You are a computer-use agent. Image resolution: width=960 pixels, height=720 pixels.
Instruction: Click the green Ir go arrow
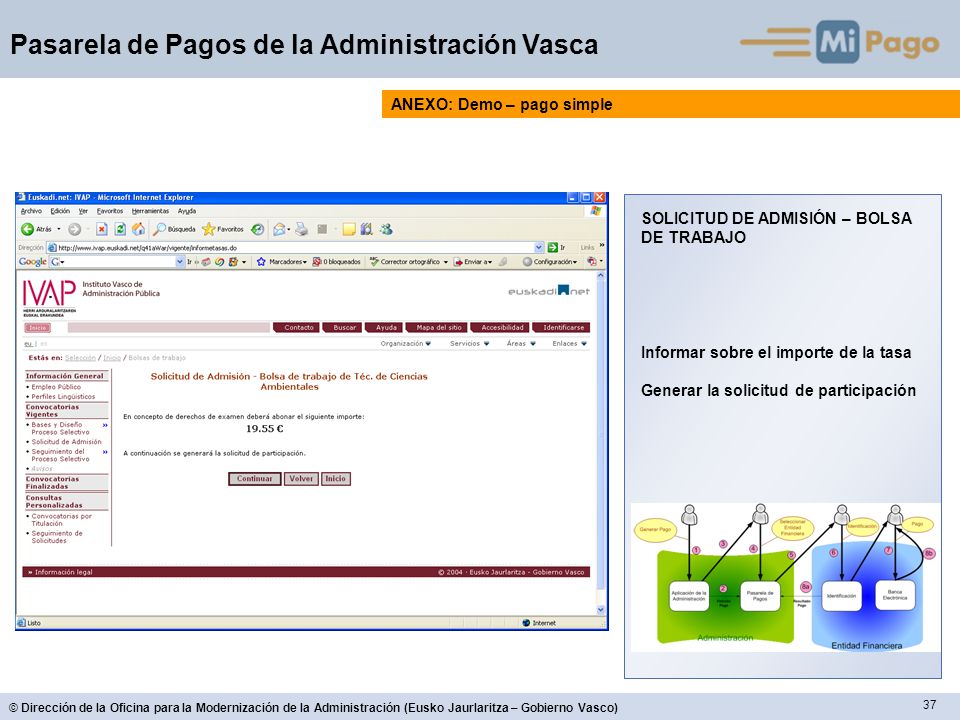553,247
